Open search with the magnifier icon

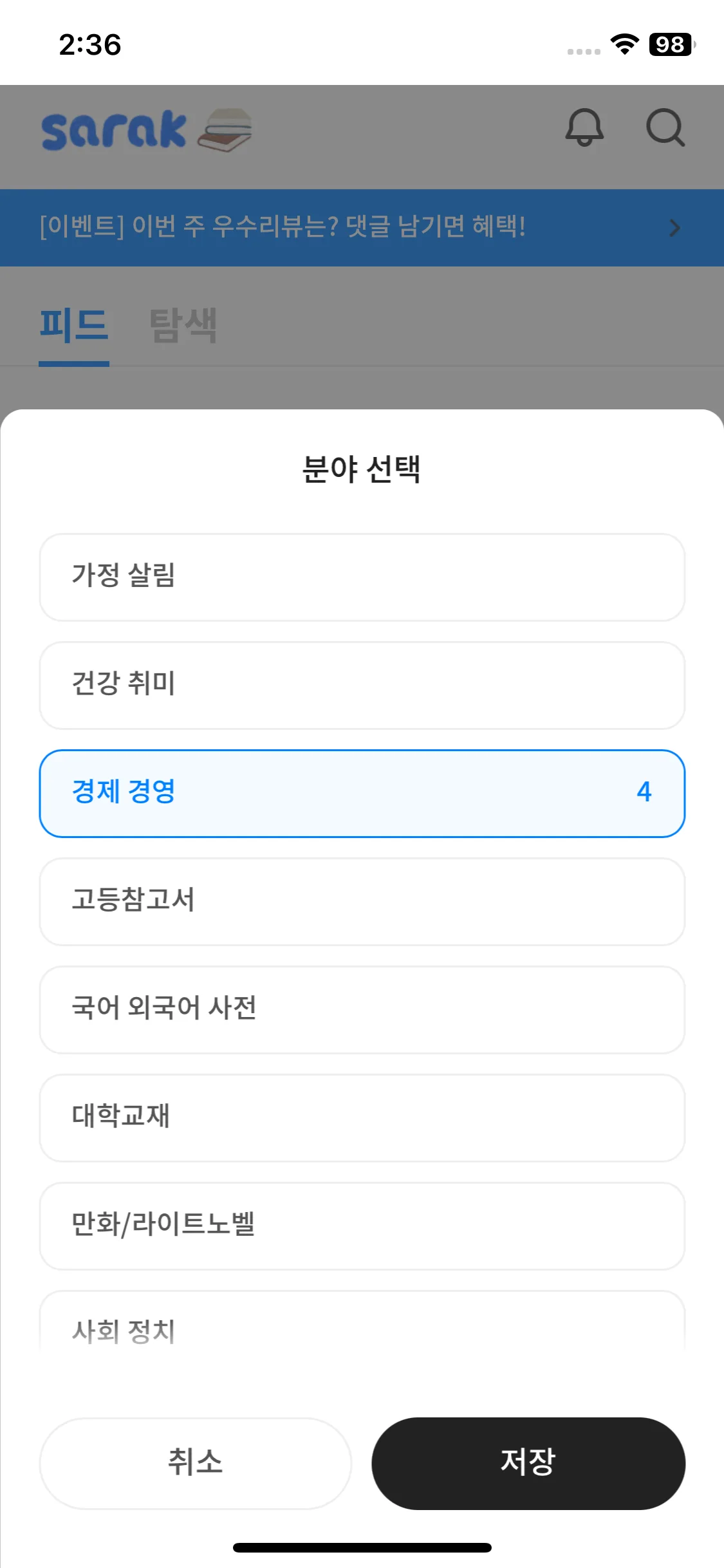[x=665, y=127]
